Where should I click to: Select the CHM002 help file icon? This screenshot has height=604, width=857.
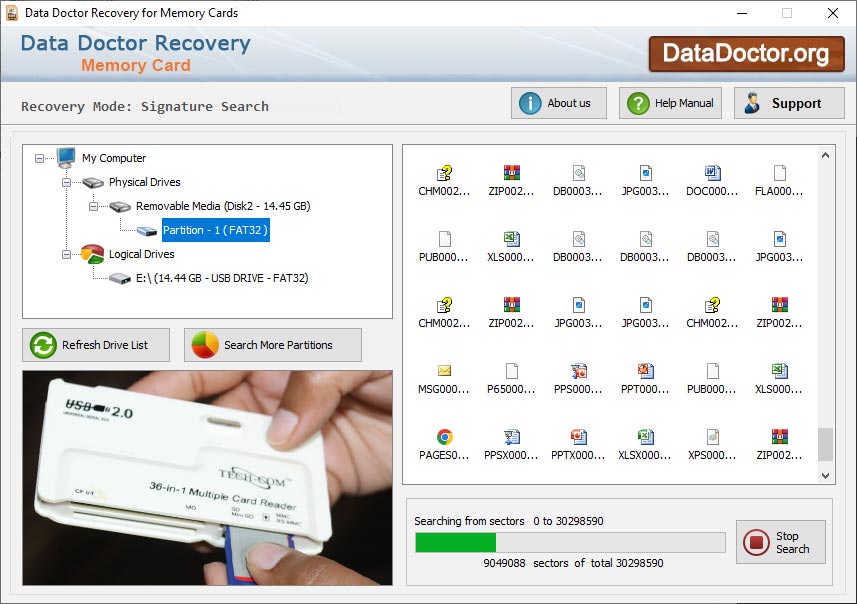coord(443,173)
